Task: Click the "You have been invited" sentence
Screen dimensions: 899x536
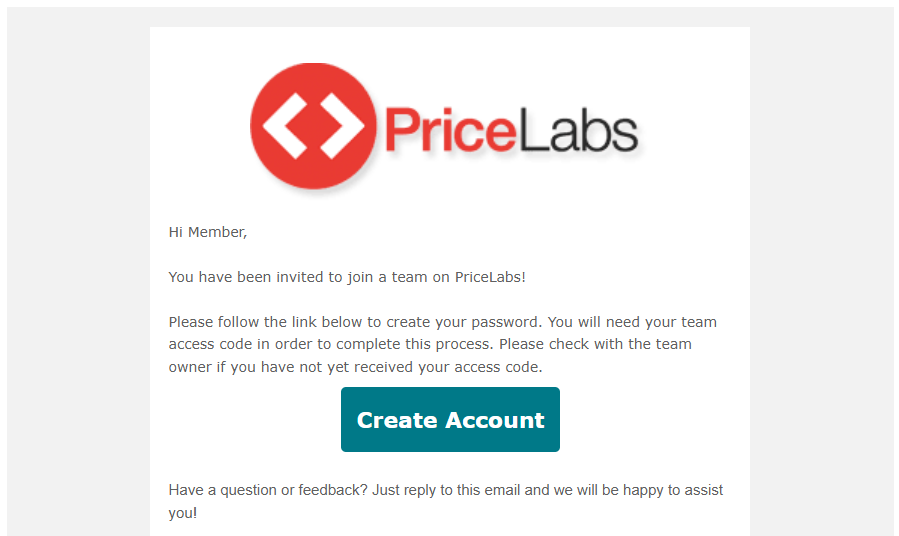Action: [347, 277]
